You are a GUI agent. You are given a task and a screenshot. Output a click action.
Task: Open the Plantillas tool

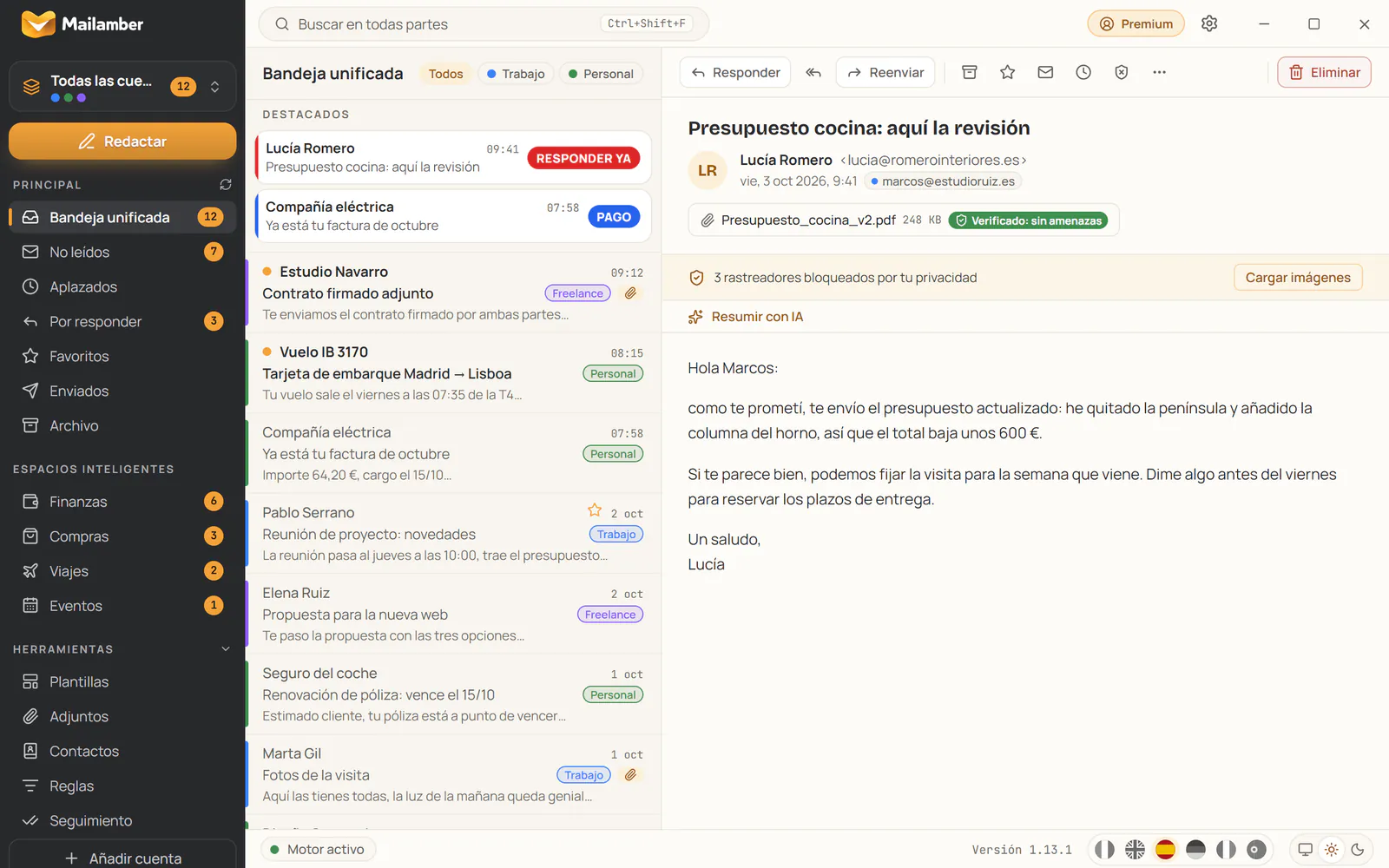122,682
